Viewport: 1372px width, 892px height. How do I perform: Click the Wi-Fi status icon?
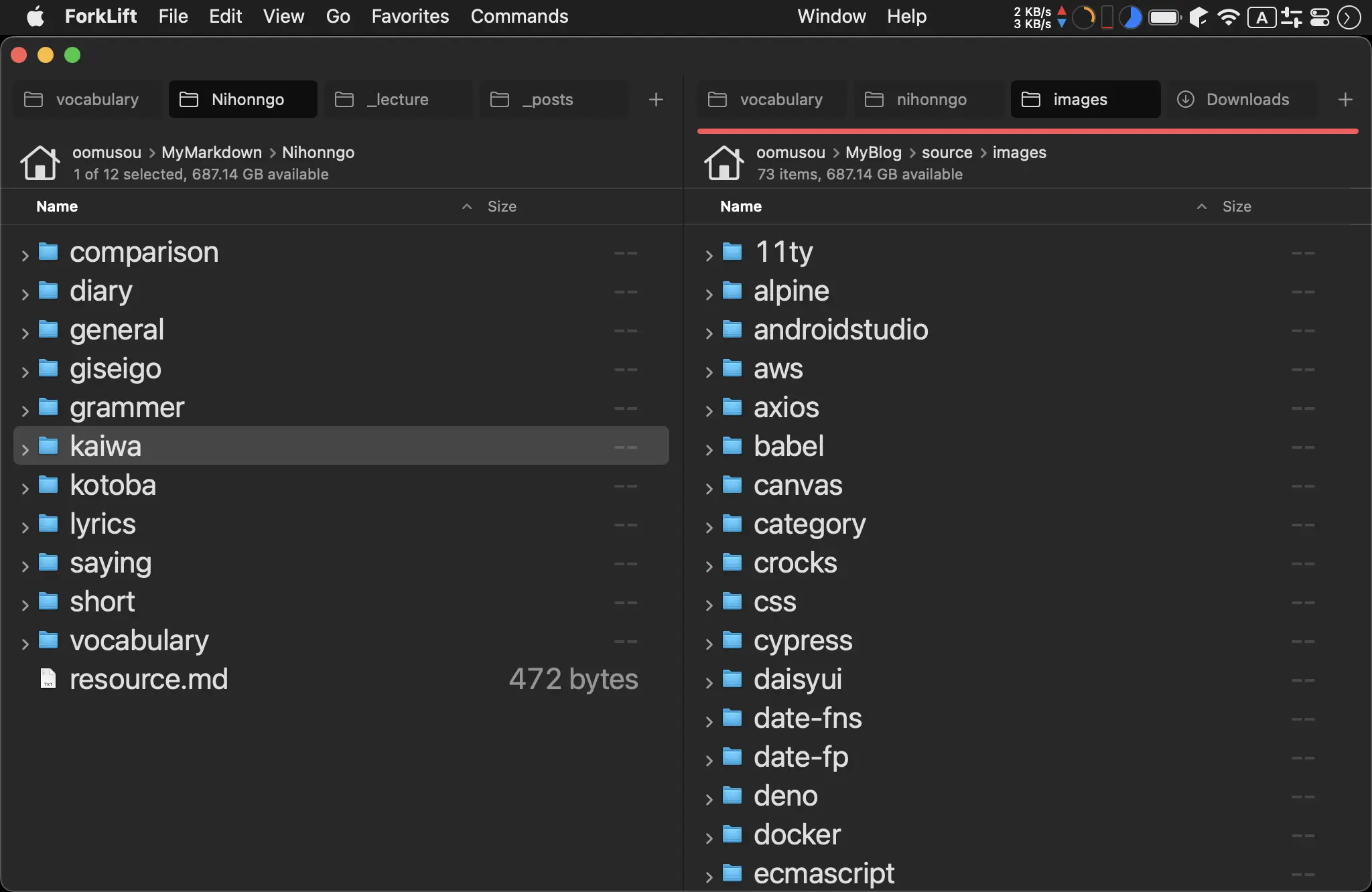[1228, 17]
